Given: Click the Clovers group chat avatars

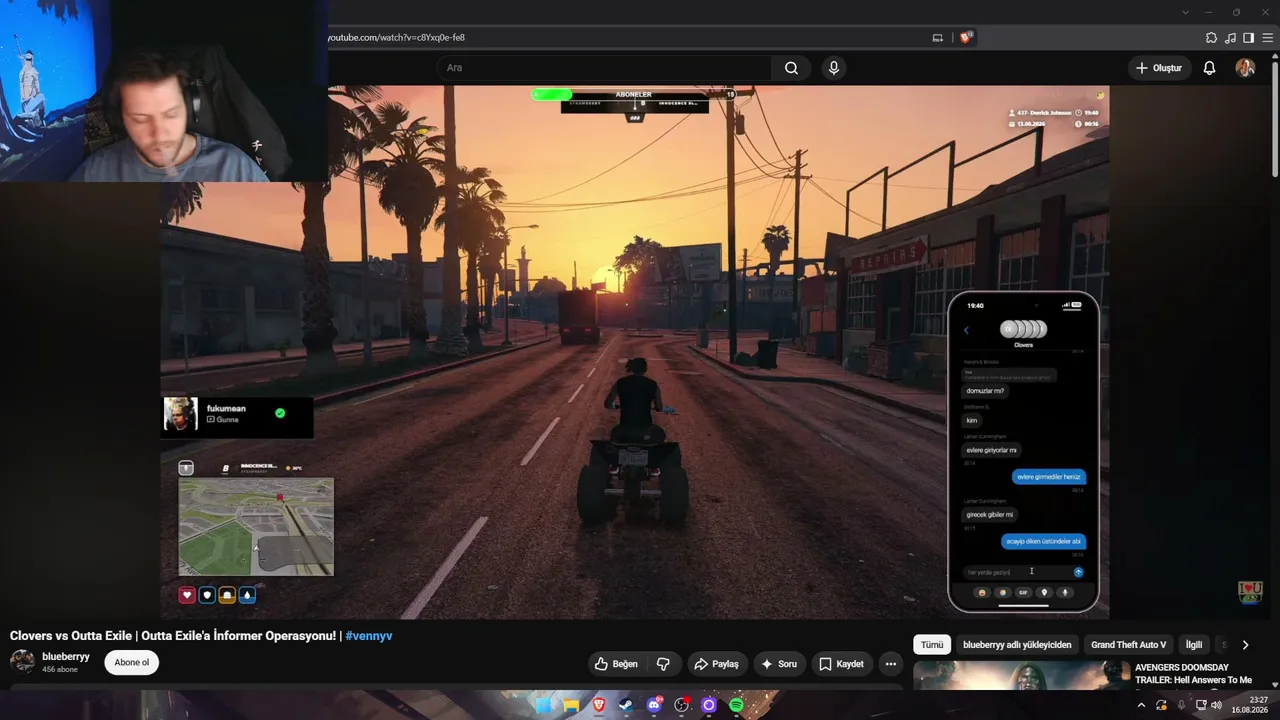Looking at the screenshot, I should (1023, 329).
